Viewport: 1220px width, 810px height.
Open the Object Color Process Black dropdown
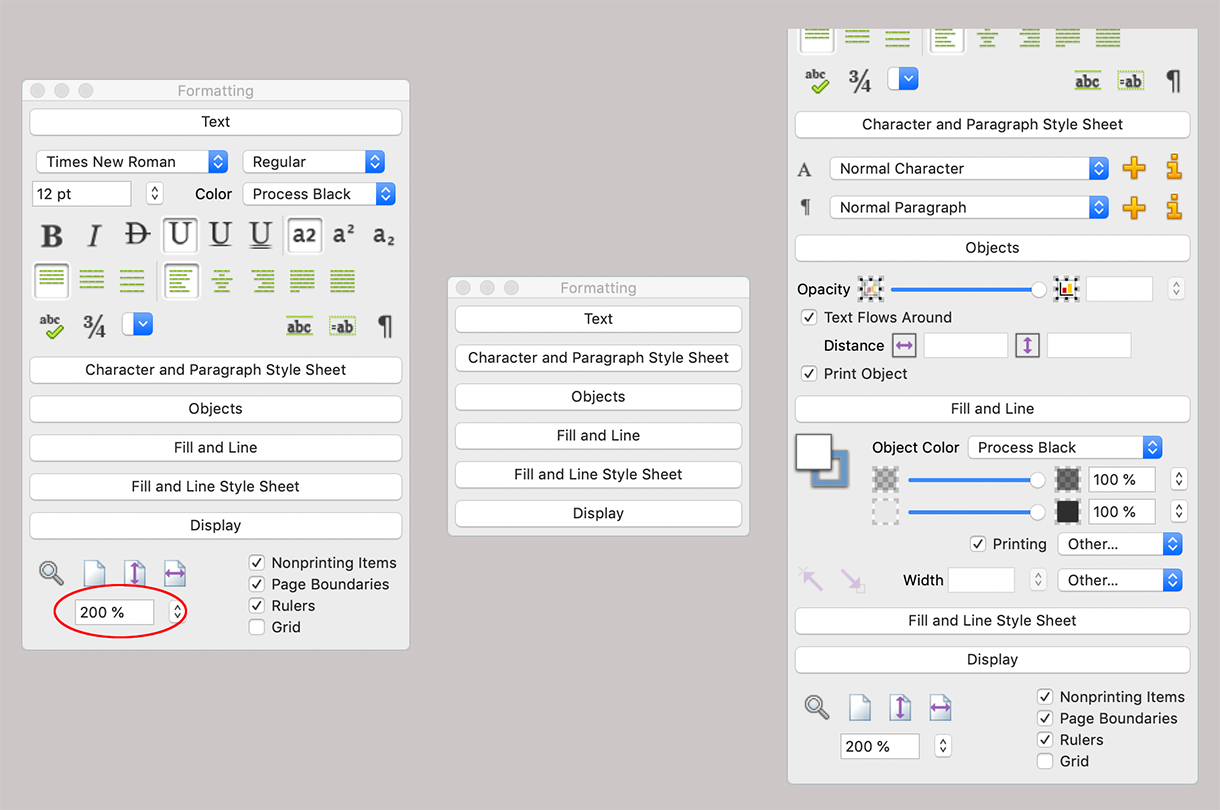[1064, 447]
